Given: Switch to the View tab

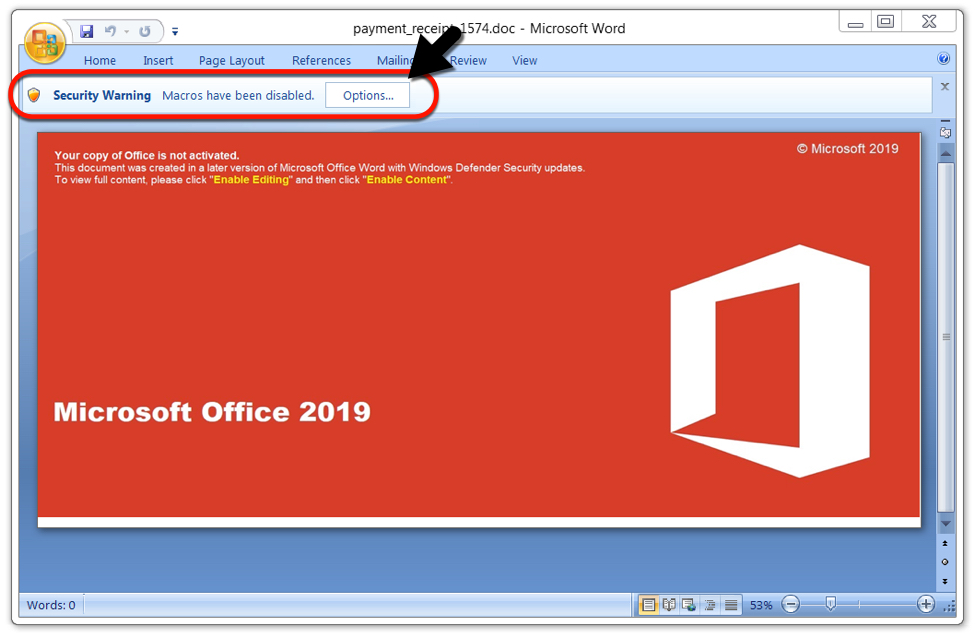Looking at the screenshot, I should pyautogui.click(x=524, y=60).
